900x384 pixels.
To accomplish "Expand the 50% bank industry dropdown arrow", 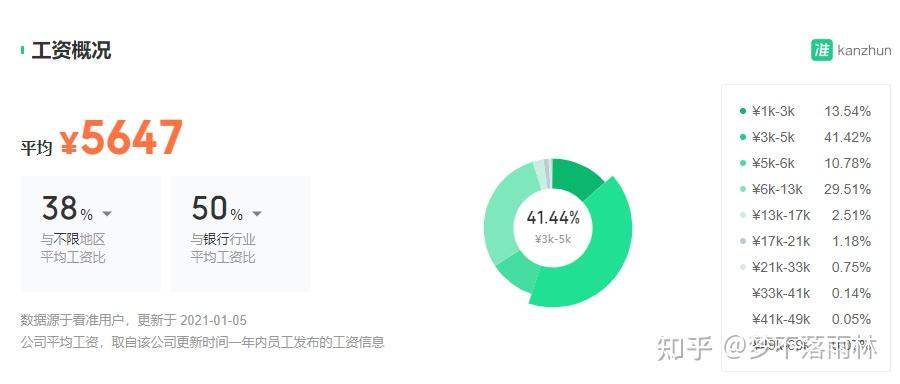I will tap(257, 214).
